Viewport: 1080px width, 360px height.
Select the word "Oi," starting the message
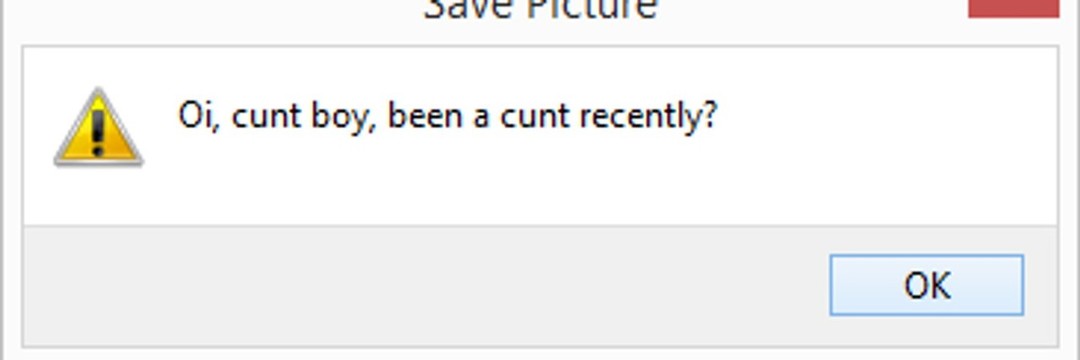(198, 116)
